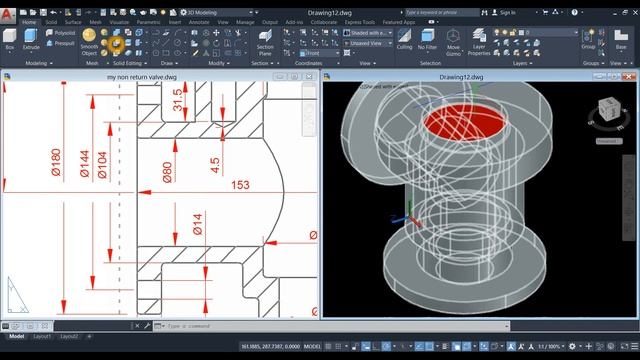Click the command line customize wrench icon
The image size is (640, 360).
(x=147, y=326)
